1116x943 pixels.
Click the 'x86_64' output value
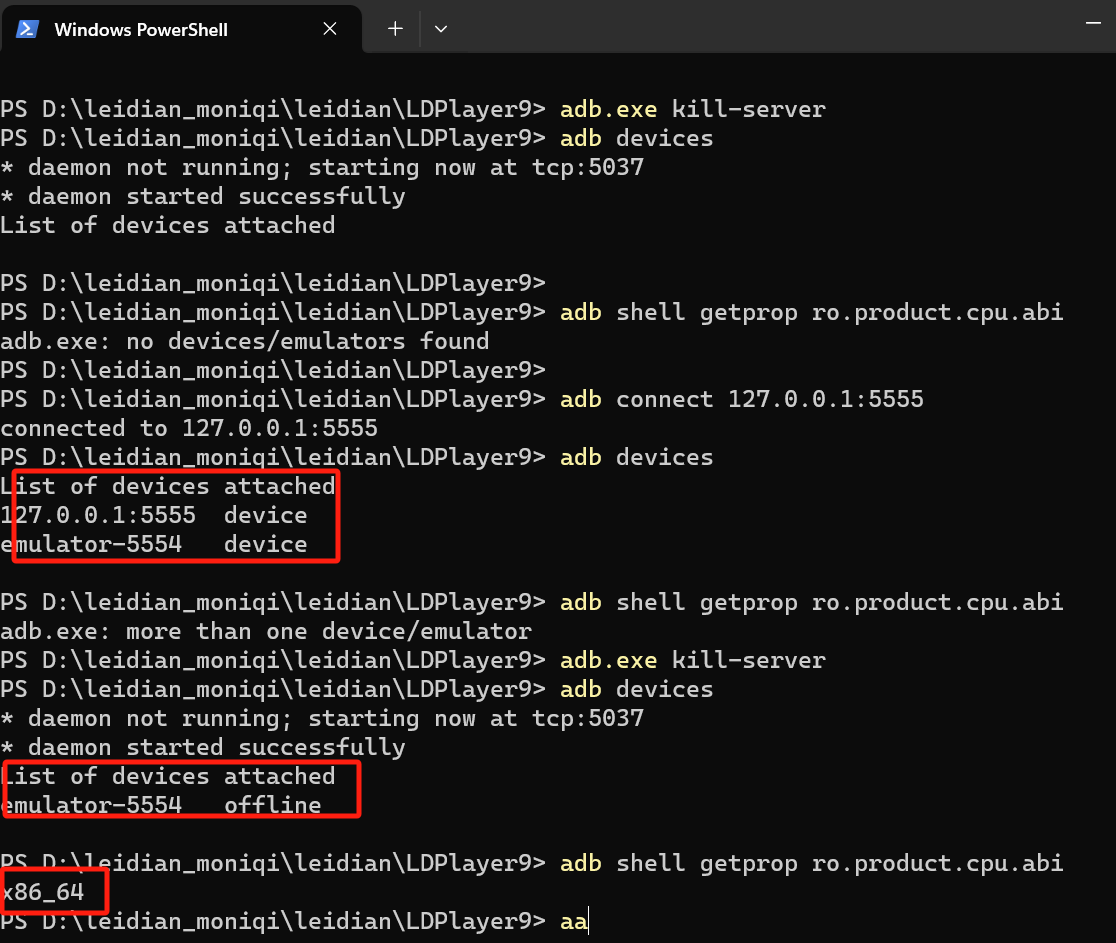point(43,892)
